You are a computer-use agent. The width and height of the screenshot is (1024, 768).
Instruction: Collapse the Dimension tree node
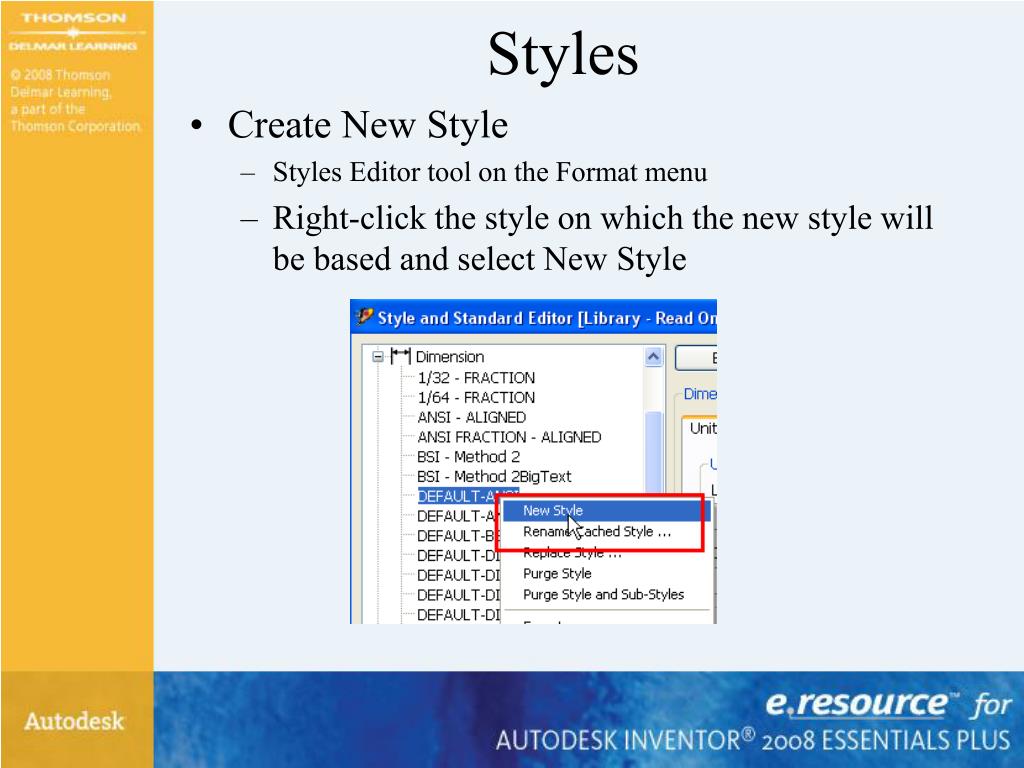point(377,357)
